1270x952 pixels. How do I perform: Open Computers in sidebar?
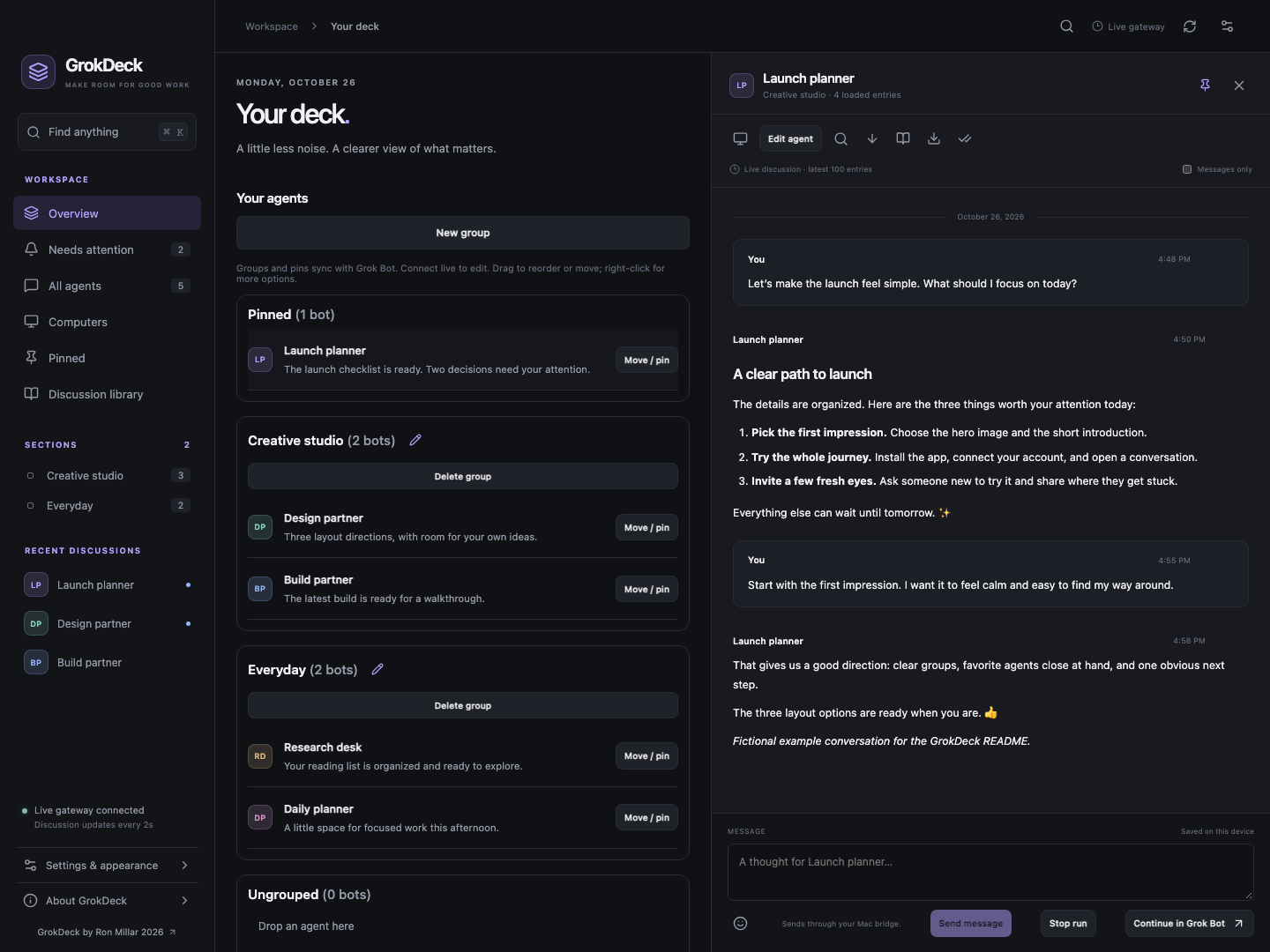tap(107, 322)
